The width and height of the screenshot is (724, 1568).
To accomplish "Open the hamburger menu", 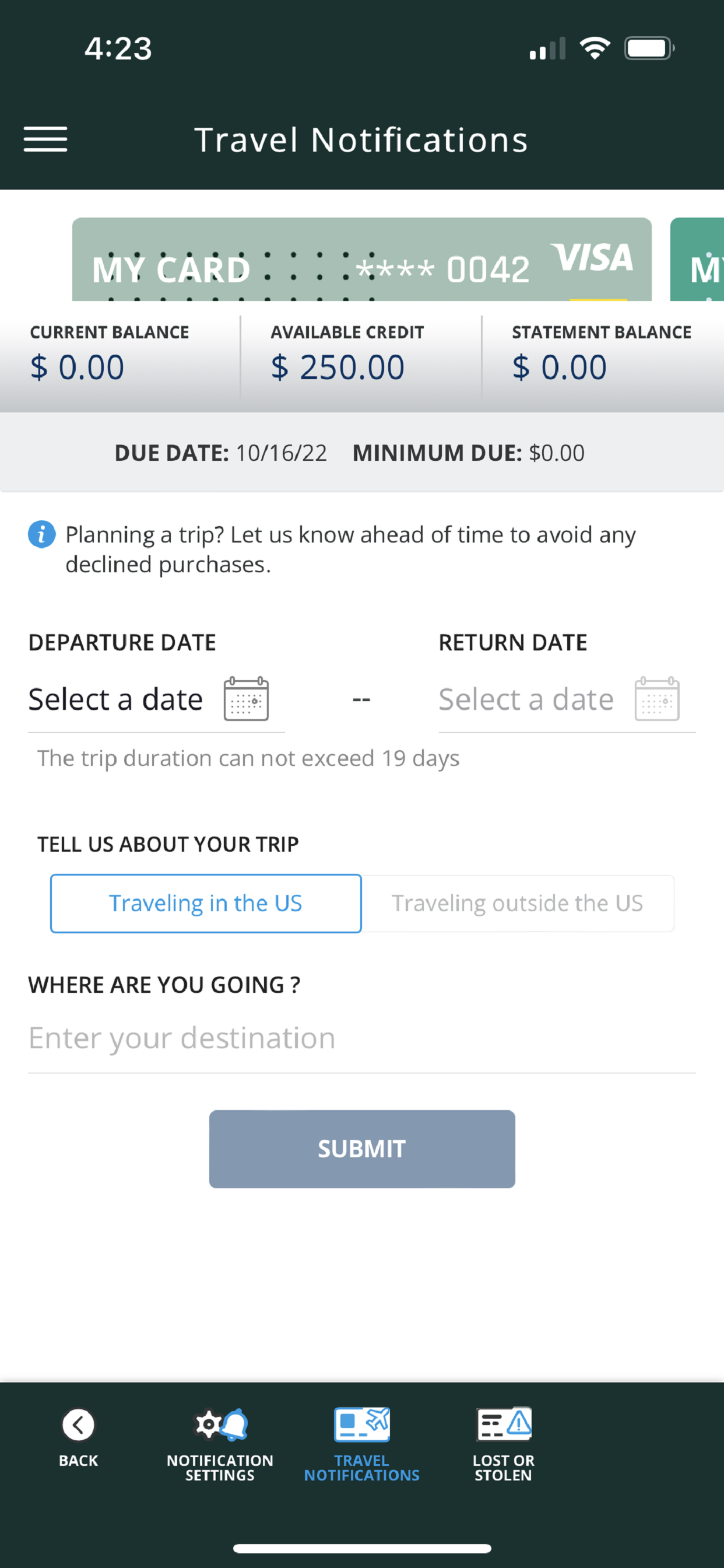I will pos(45,139).
